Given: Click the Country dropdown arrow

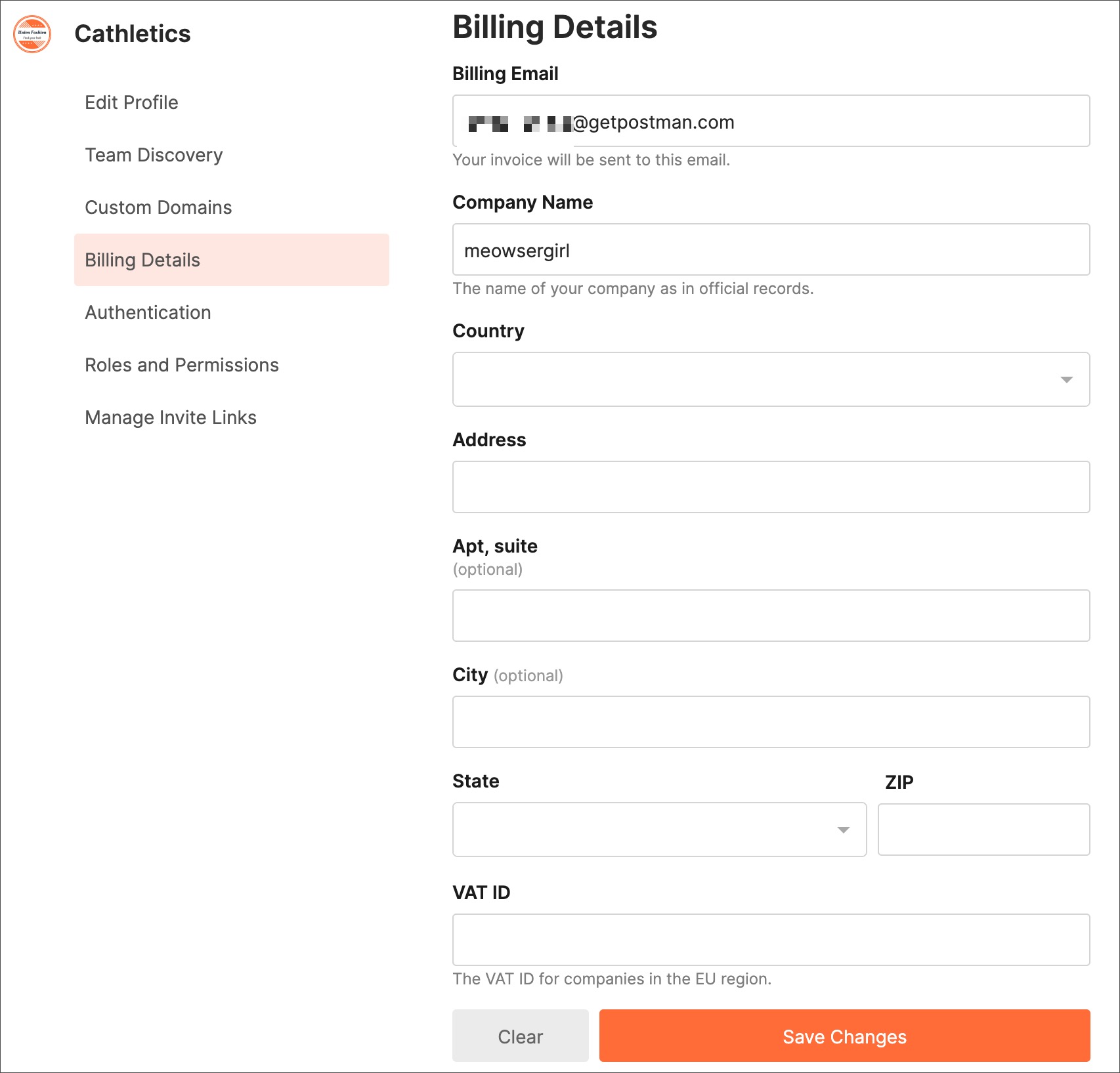Looking at the screenshot, I should click(x=1066, y=380).
